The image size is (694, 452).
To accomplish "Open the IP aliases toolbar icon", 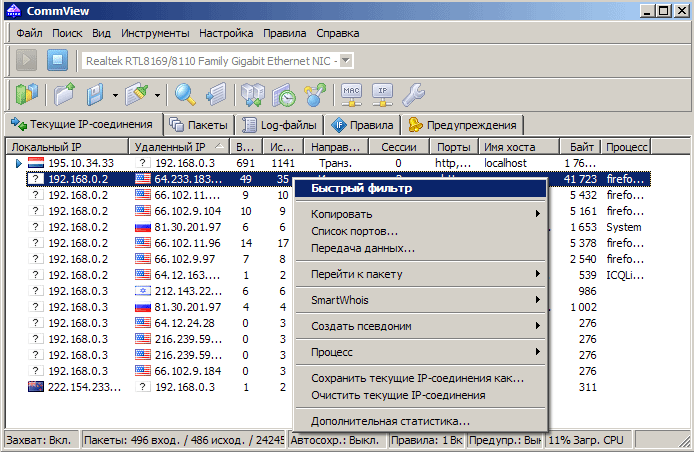I will point(382,94).
